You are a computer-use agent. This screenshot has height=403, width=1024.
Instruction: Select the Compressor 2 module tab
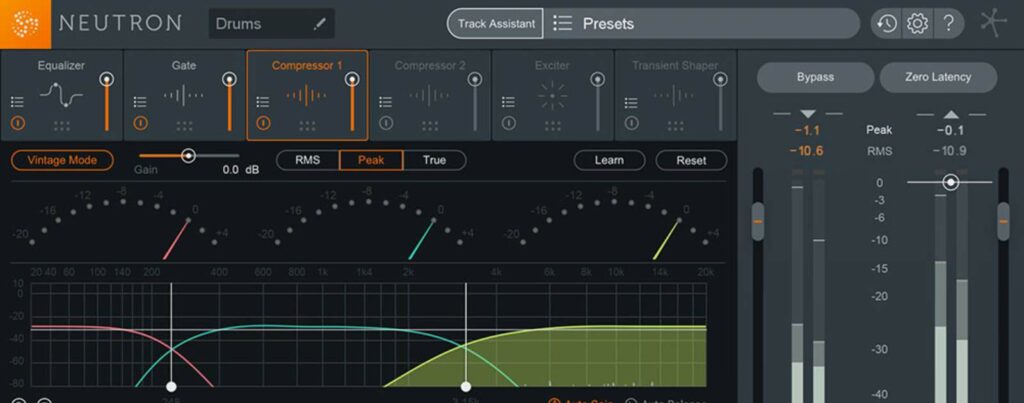tap(430, 66)
